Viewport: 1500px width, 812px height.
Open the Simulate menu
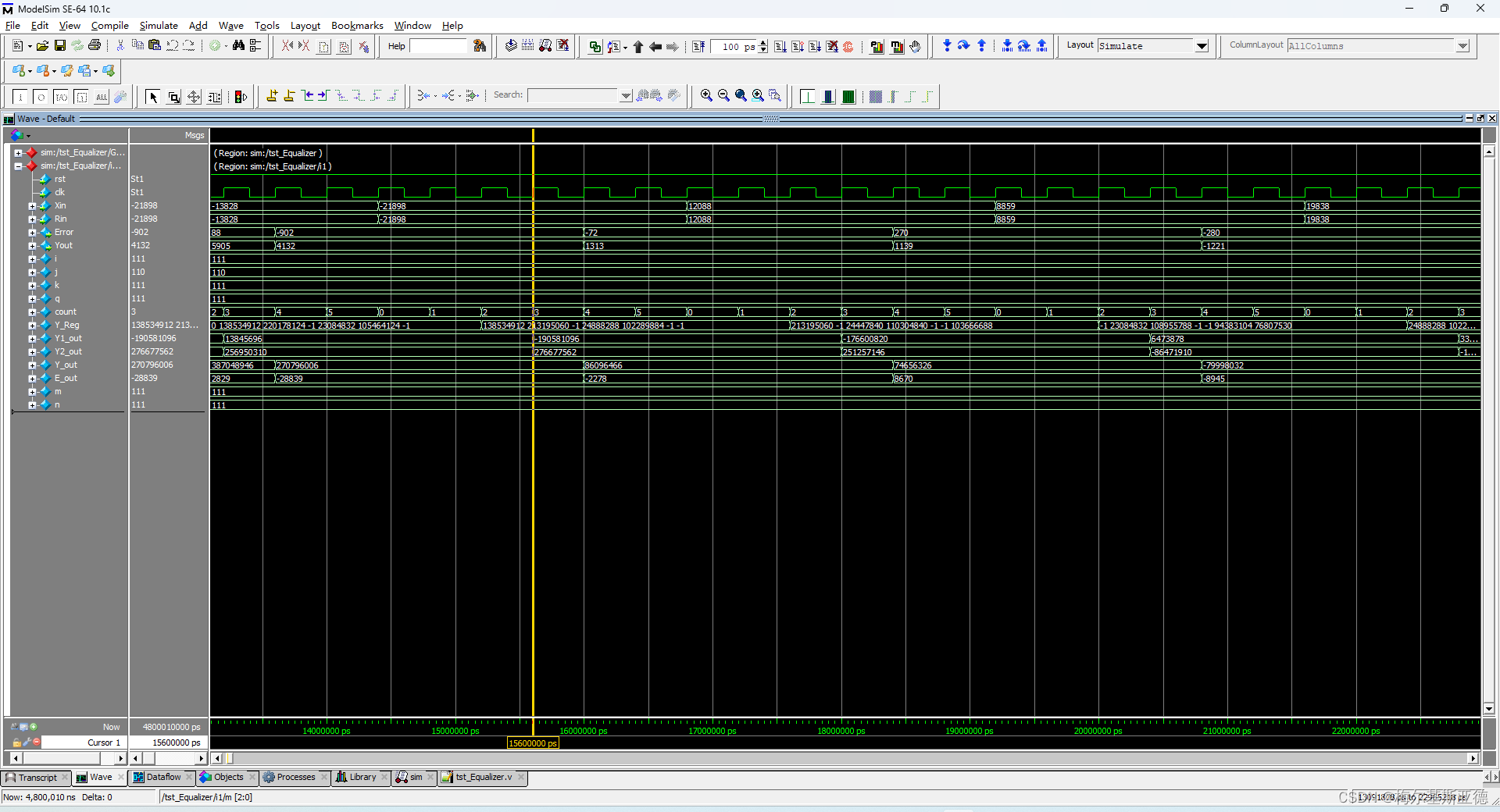[x=159, y=26]
